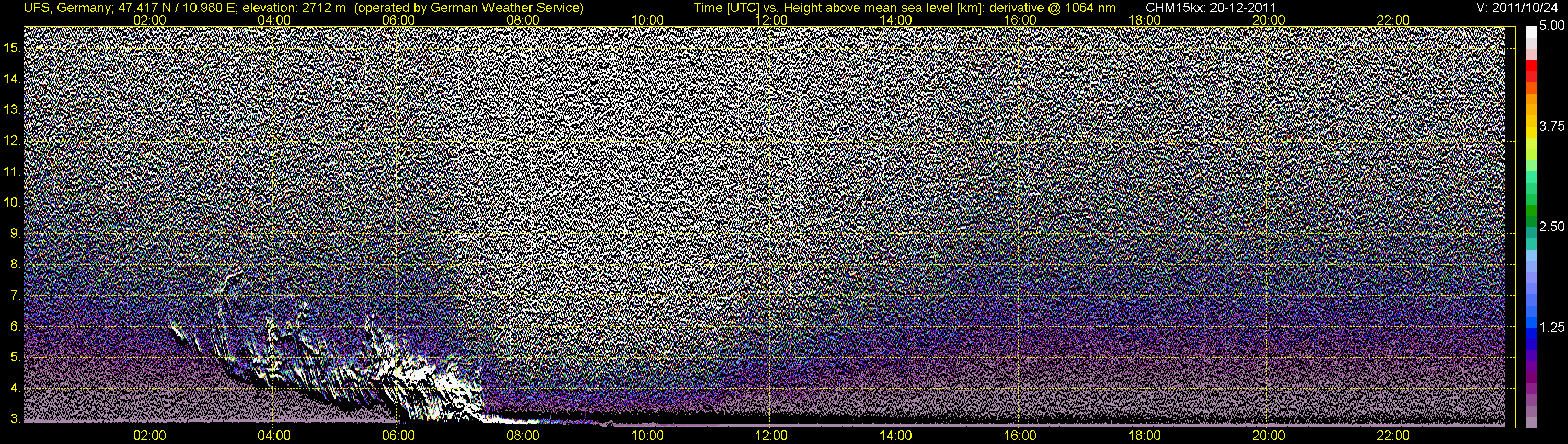Click the colorbar value '2.50'

coord(1552,227)
